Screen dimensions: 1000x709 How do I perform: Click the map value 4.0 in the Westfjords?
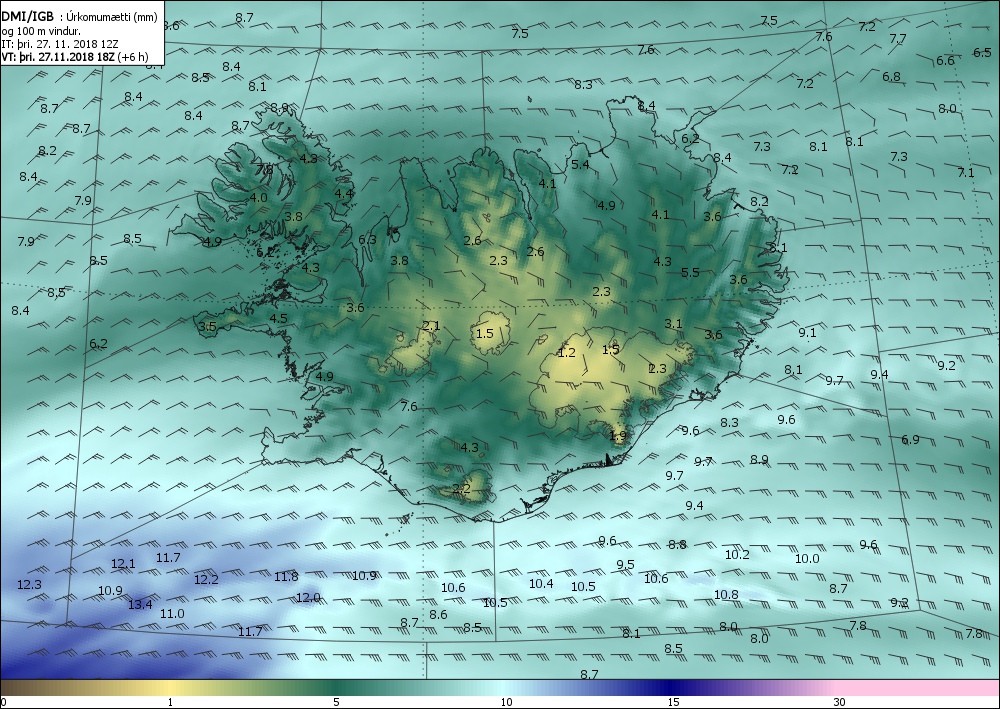tap(258, 198)
